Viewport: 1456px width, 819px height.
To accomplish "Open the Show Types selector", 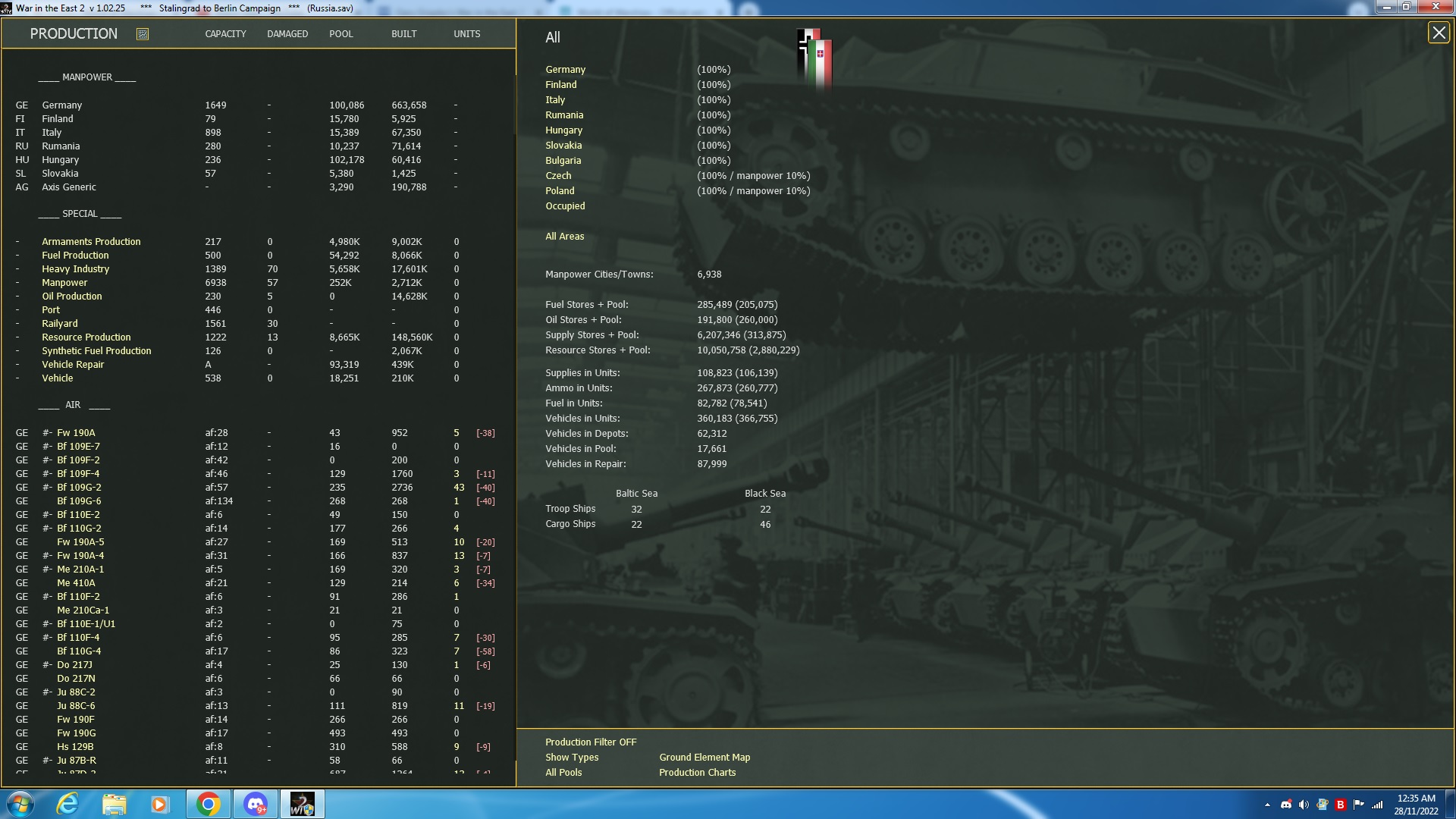I will 571,757.
